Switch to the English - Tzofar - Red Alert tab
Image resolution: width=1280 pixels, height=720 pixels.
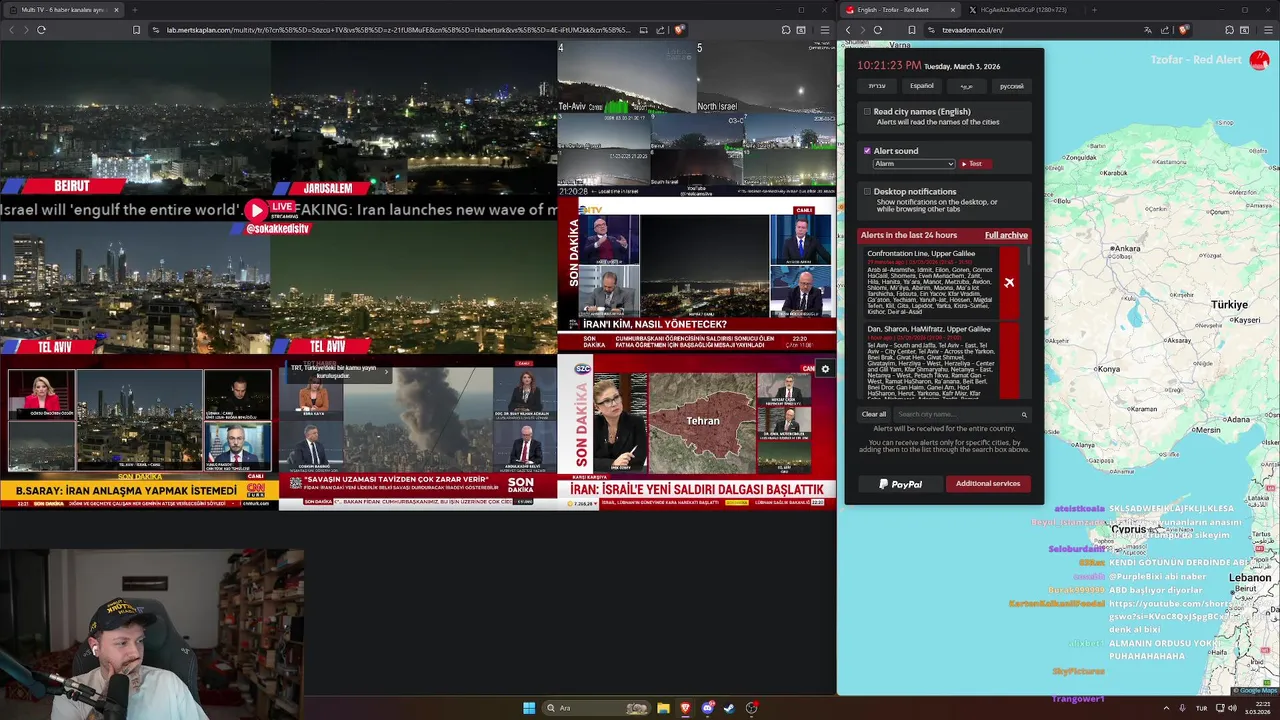click(900, 10)
